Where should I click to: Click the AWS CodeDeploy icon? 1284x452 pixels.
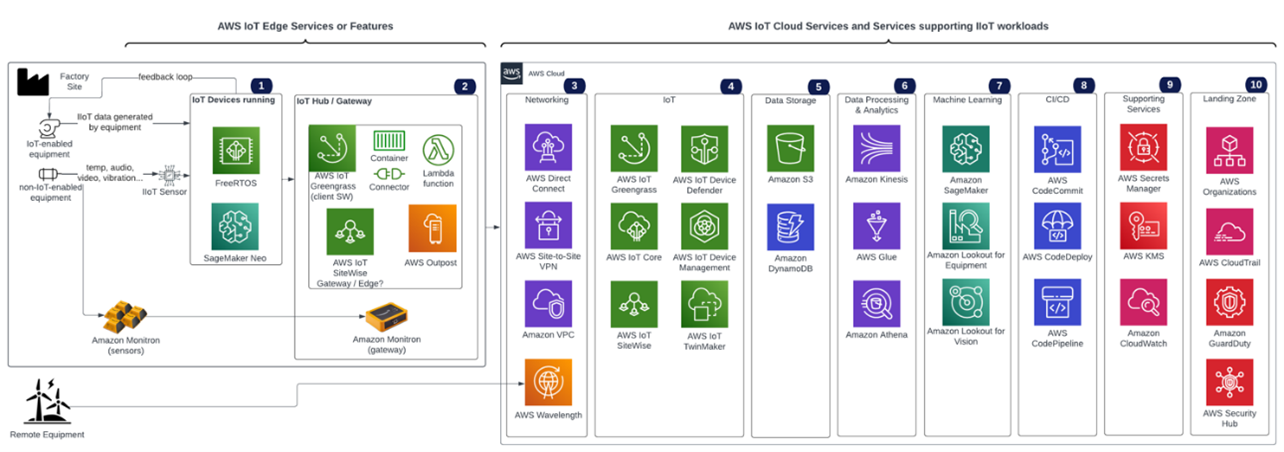coord(1057,226)
